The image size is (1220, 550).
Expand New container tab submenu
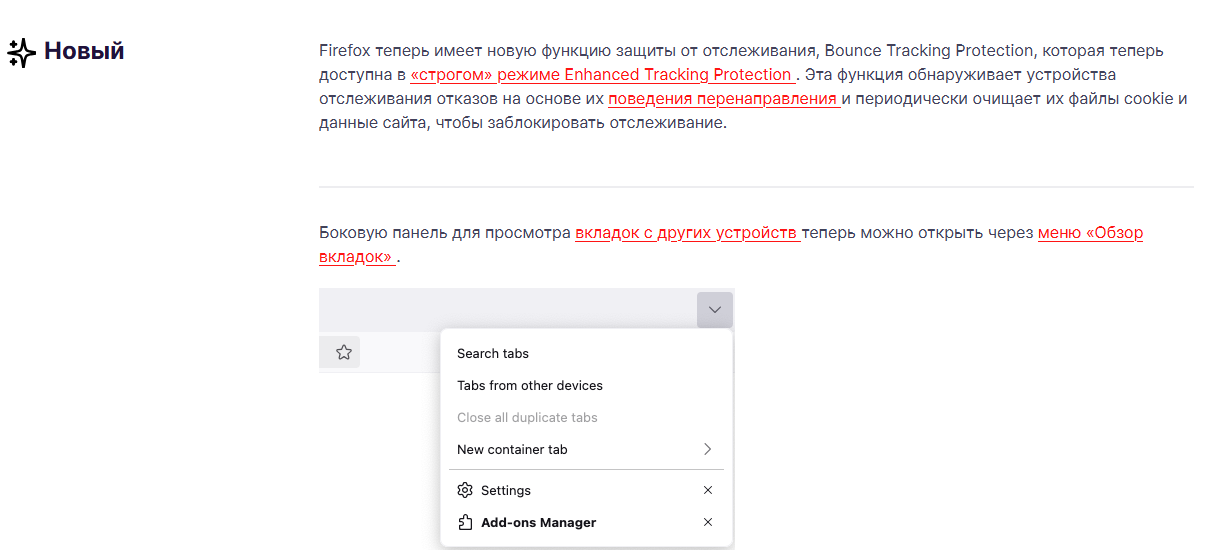click(x=586, y=449)
